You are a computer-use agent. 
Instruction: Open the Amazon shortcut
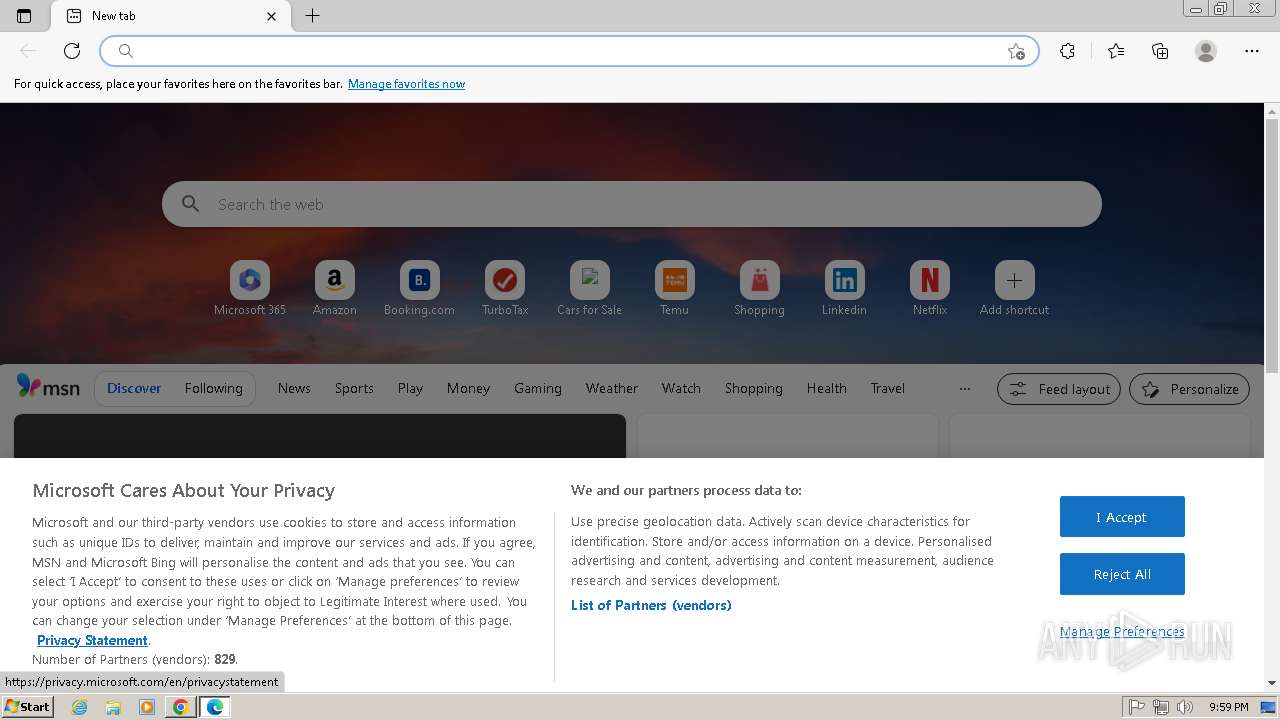point(335,288)
